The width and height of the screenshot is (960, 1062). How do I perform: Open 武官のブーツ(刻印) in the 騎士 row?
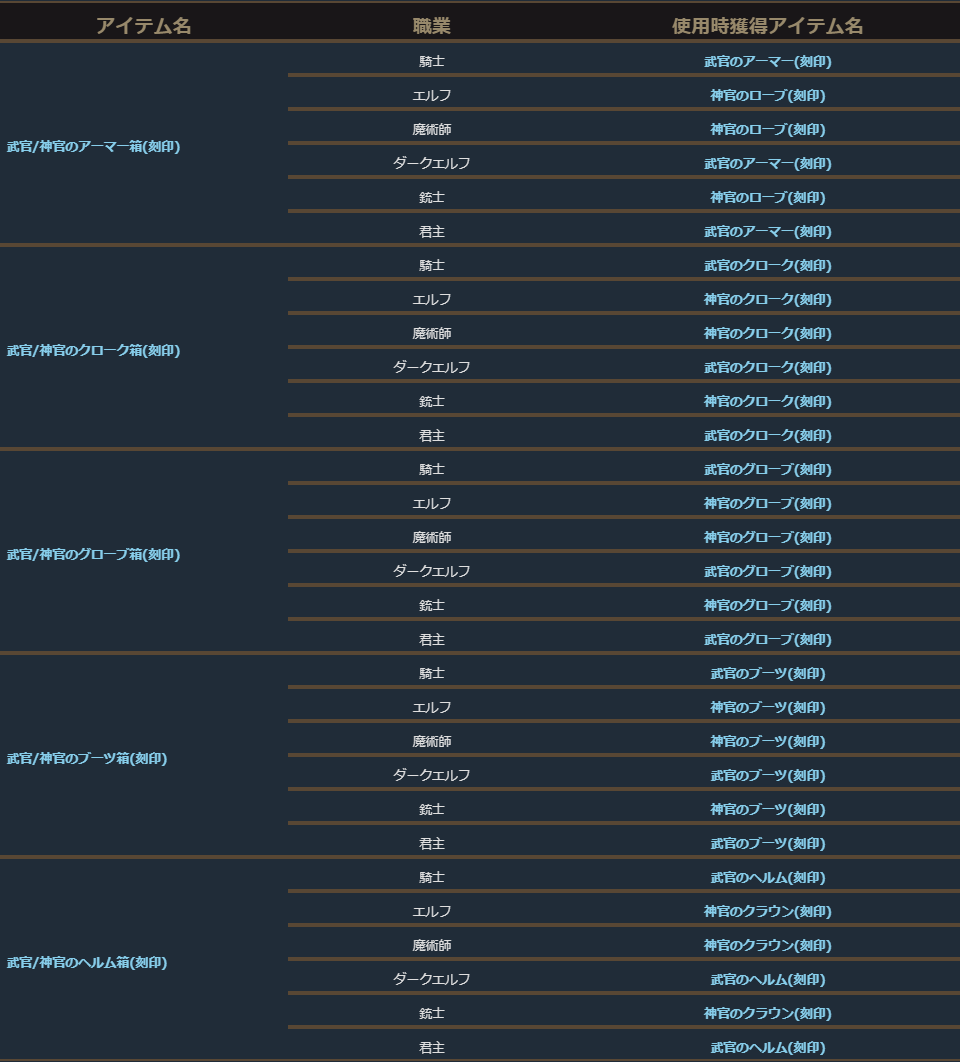point(767,674)
